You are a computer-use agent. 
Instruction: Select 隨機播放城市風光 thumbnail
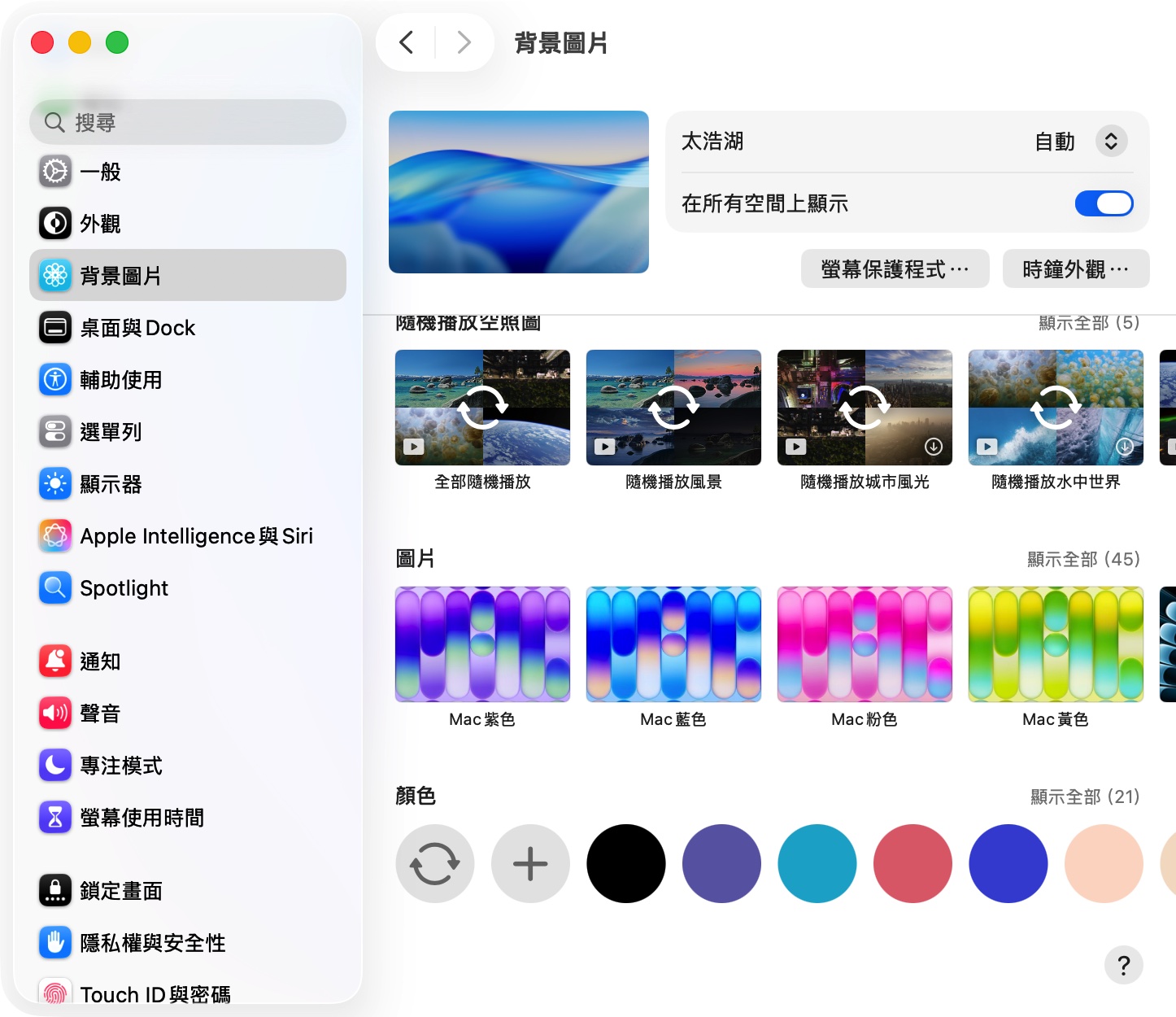[865, 408]
